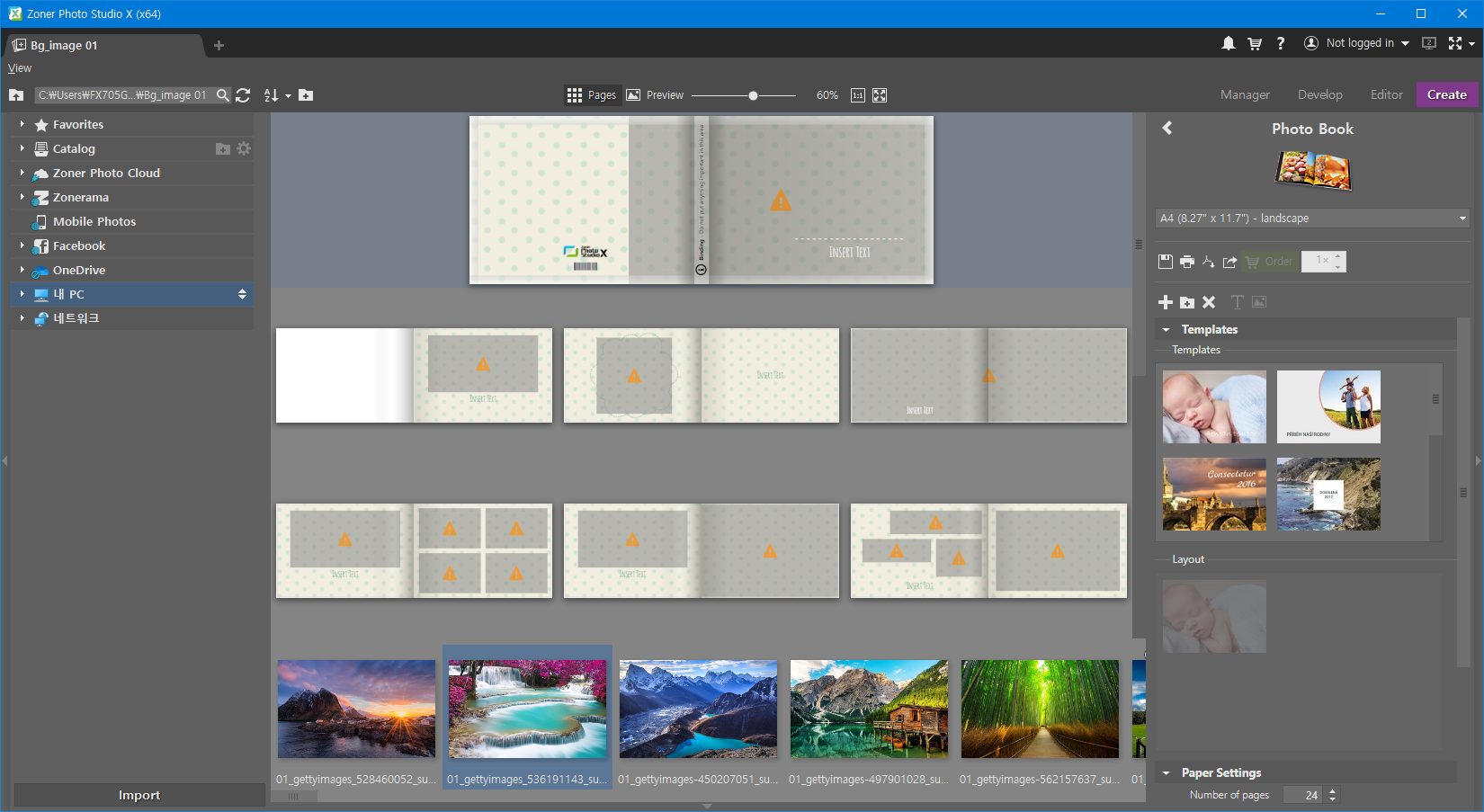
Task: Choose the family circle template
Action: click(x=1328, y=406)
